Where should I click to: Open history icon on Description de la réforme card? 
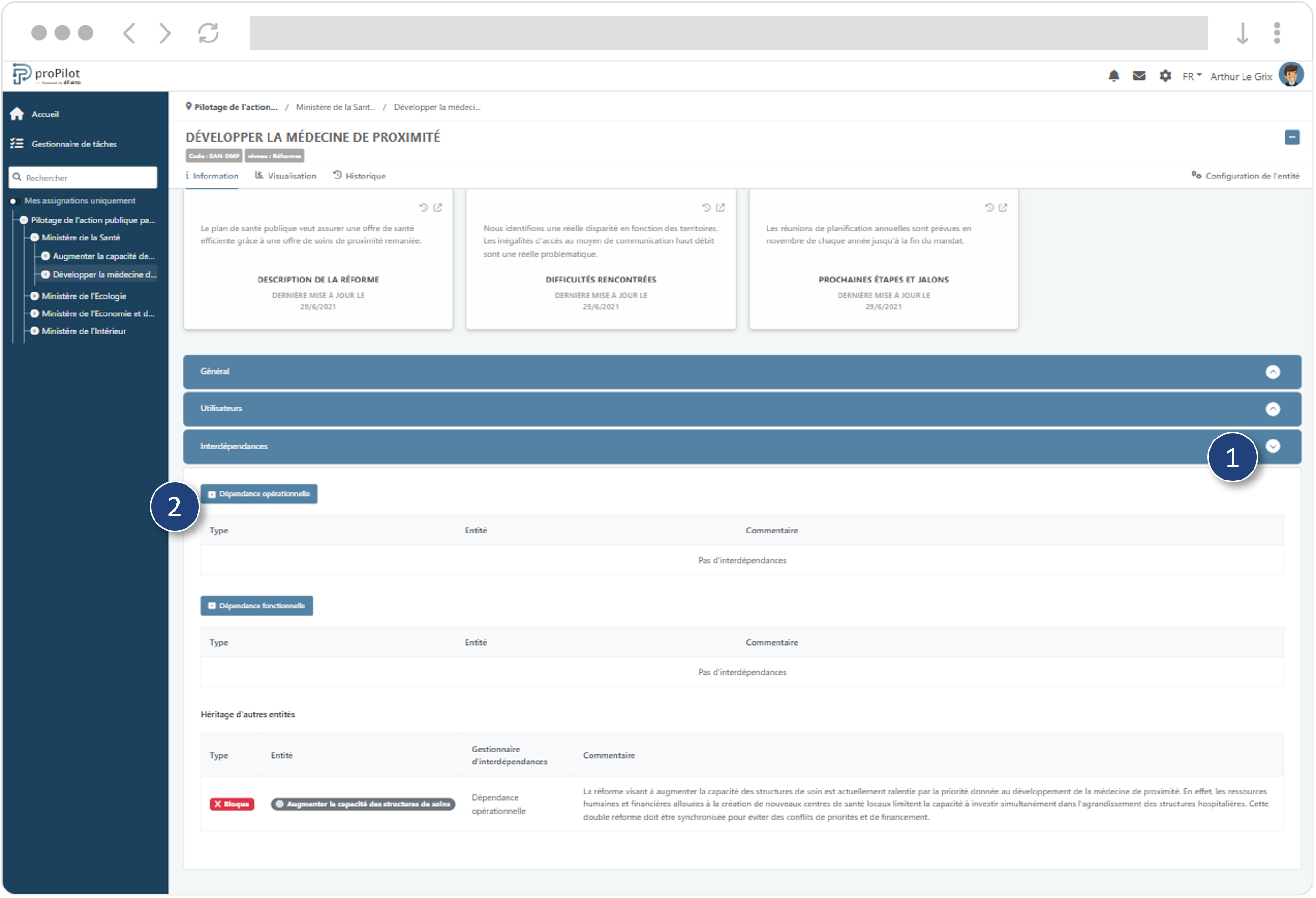click(424, 208)
